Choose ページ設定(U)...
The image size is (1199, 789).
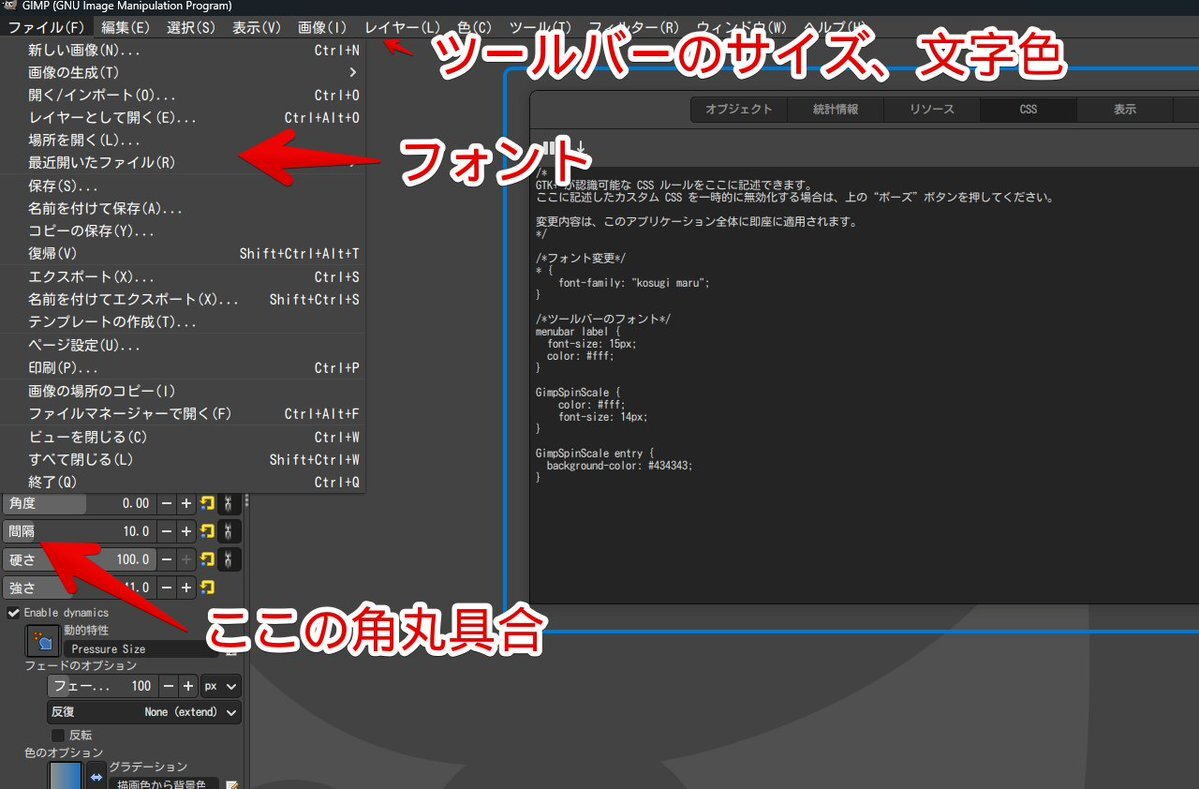[x=184, y=346]
